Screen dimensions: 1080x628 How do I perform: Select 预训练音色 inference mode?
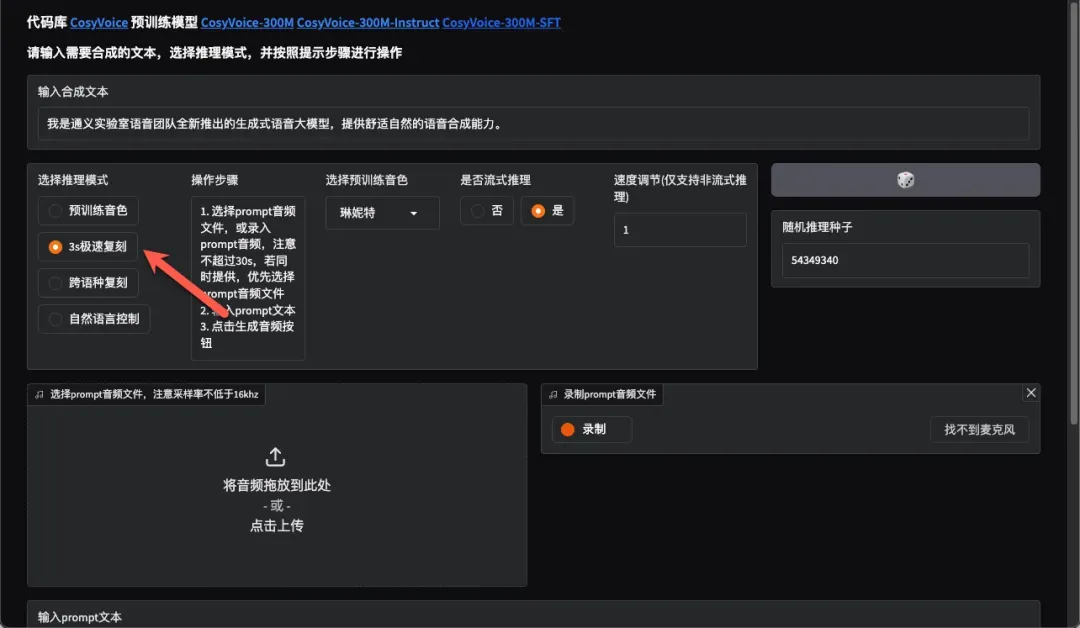[x=88, y=211]
